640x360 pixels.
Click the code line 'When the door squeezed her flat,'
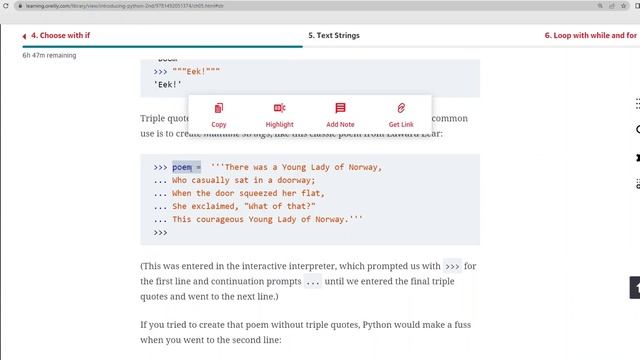tap(249, 193)
